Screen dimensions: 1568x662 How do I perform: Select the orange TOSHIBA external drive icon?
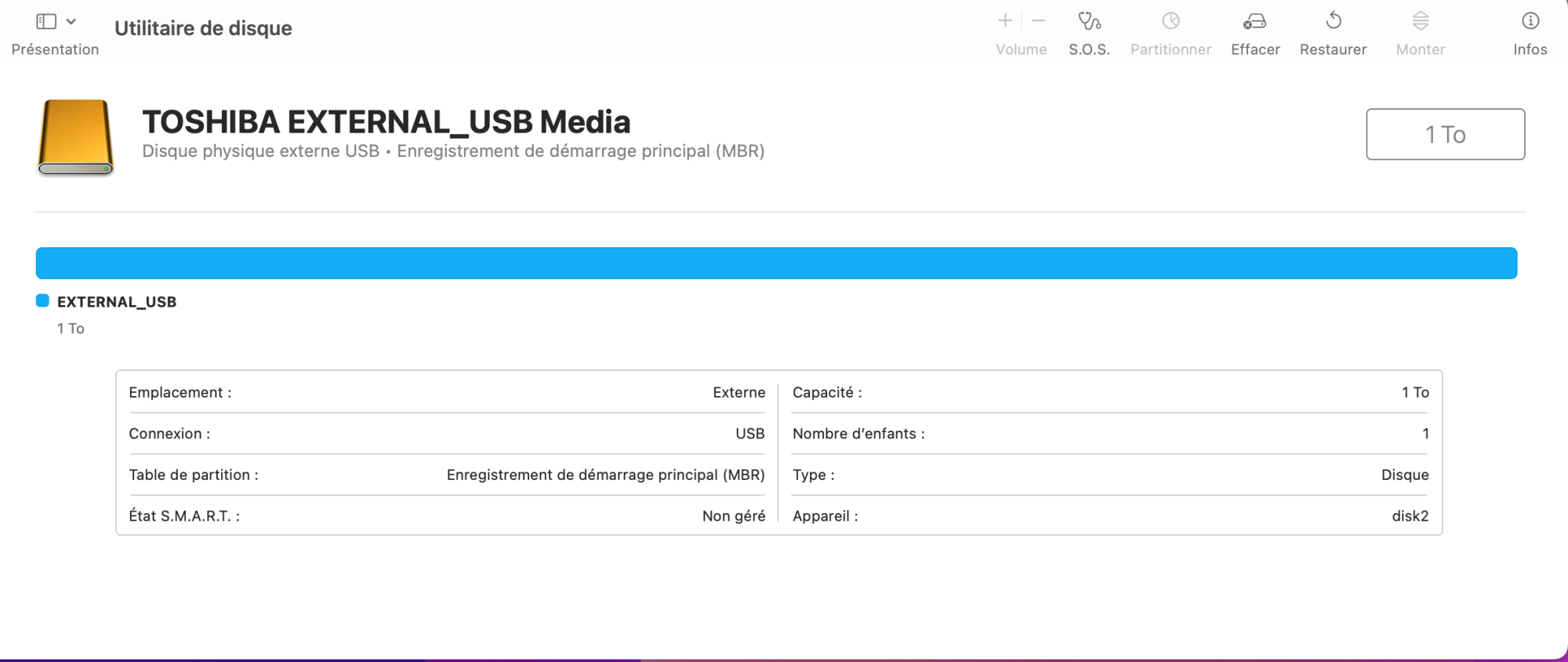point(75,137)
